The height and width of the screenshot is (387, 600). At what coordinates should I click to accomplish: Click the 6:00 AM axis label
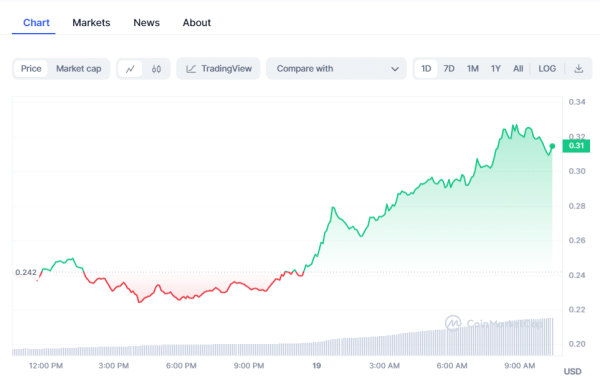pos(452,366)
